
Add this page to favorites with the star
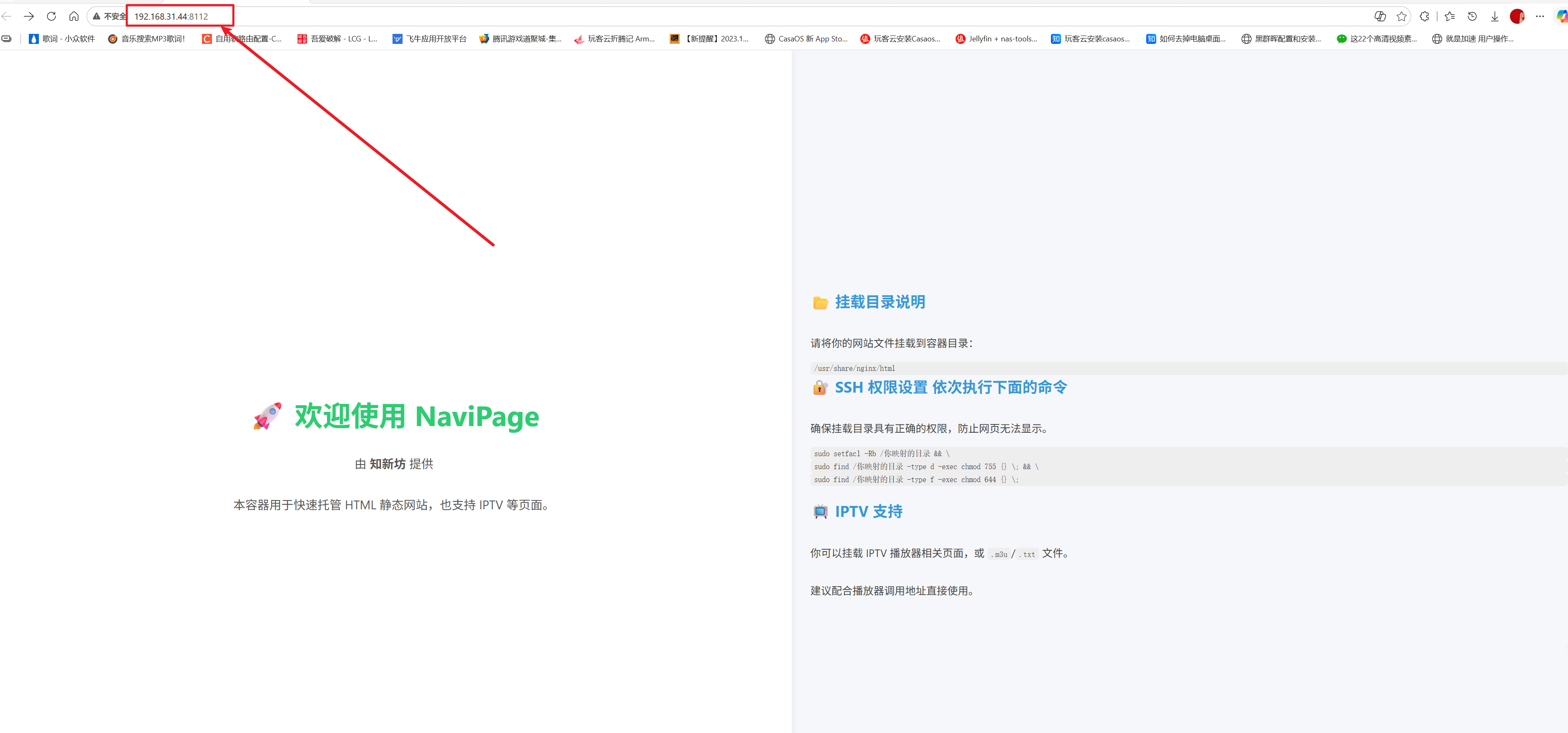pyautogui.click(x=1402, y=16)
